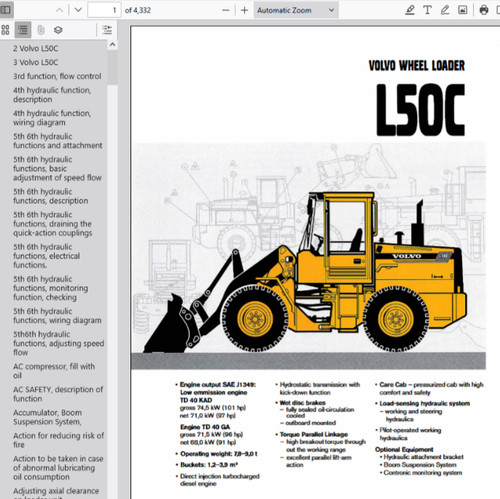
Task: Select the draw pencil tool
Action: (445, 10)
